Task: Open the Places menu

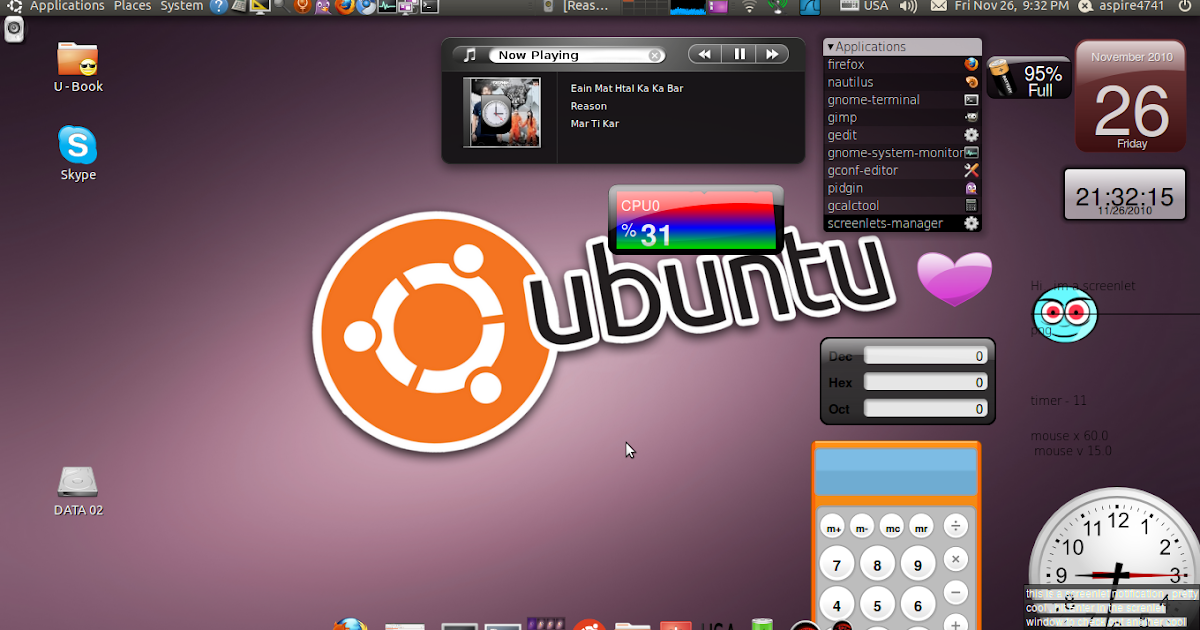Action: [x=132, y=6]
